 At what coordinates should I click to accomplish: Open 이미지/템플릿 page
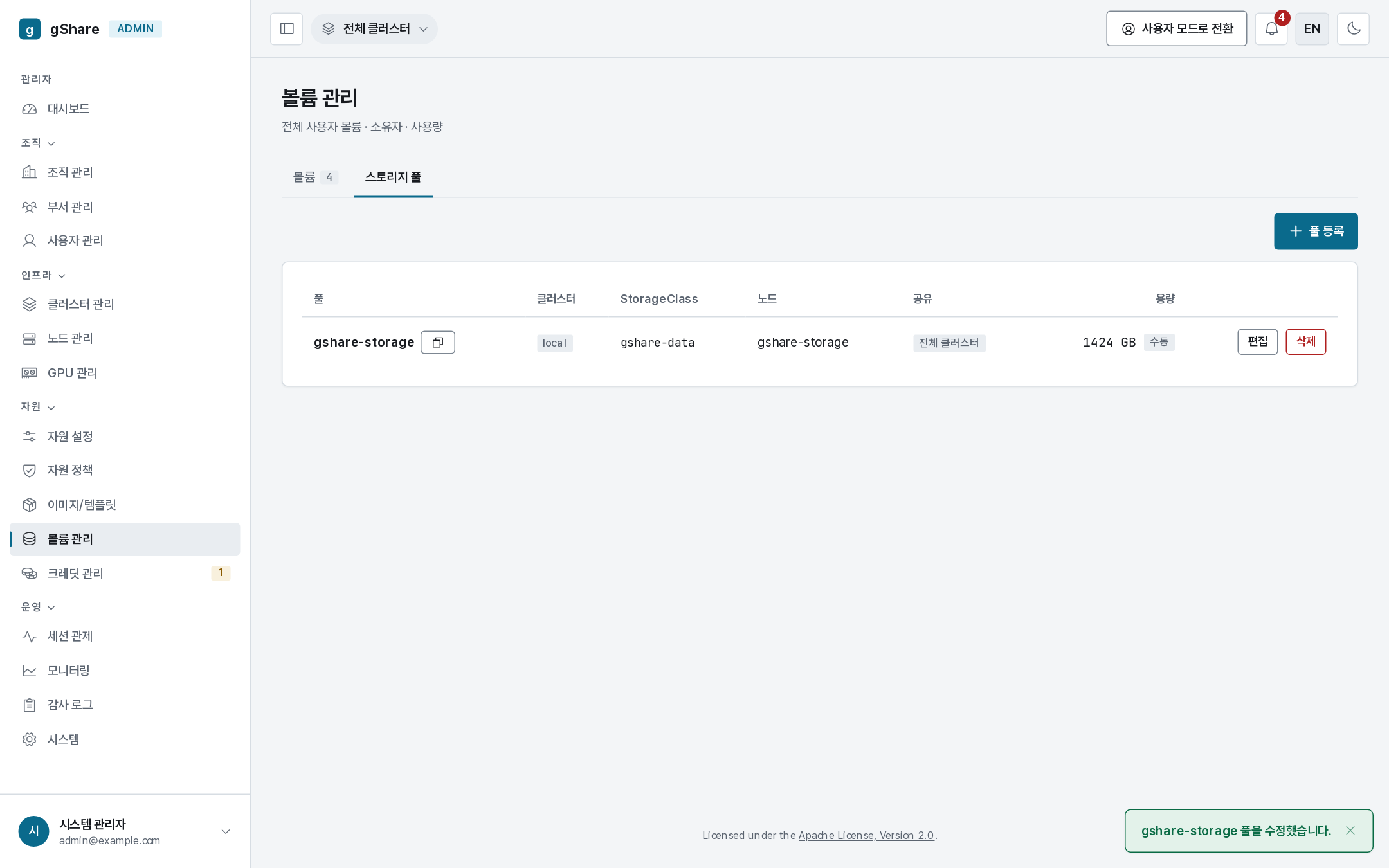pyautogui.click(x=125, y=505)
